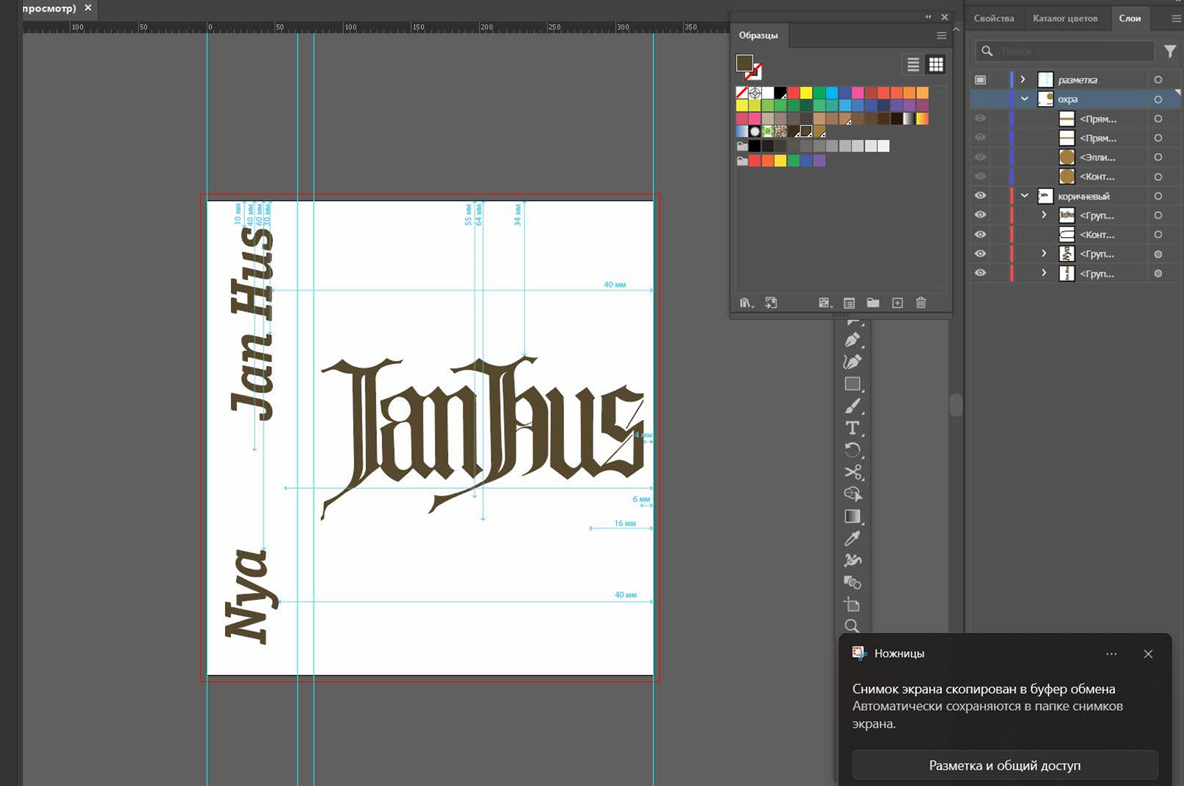This screenshot has width=1184, height=786.
Task: Click the vertical canvas scrollbar thumb
Action: click(x=956, y=405)
